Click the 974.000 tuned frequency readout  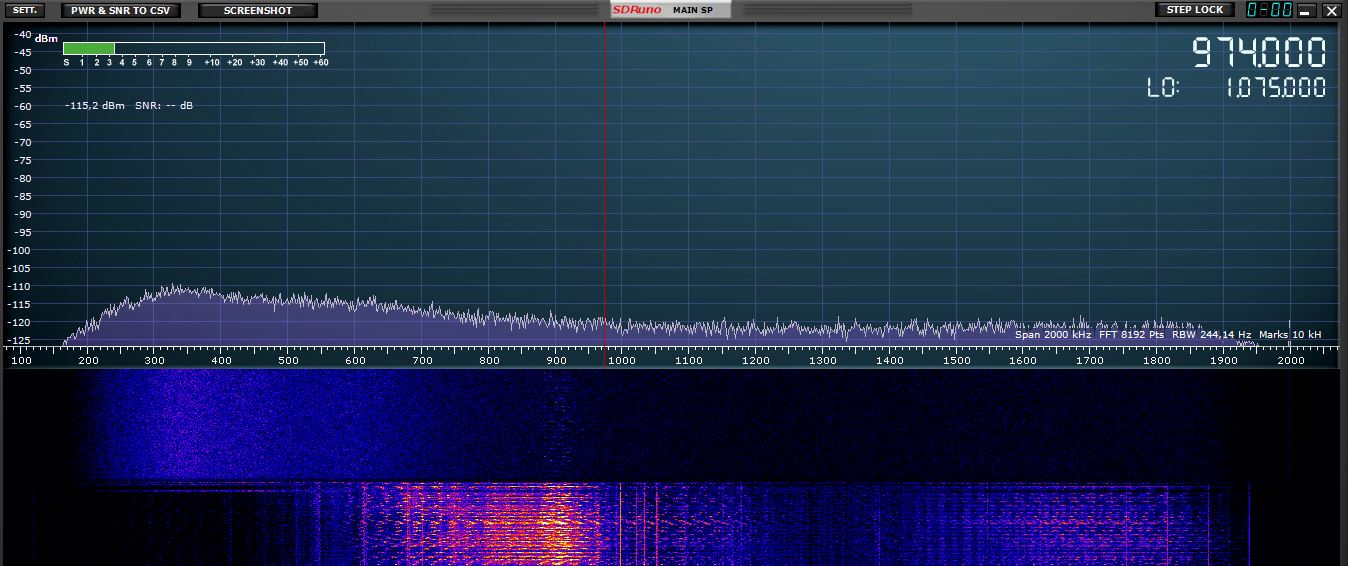click(1258, 52)
